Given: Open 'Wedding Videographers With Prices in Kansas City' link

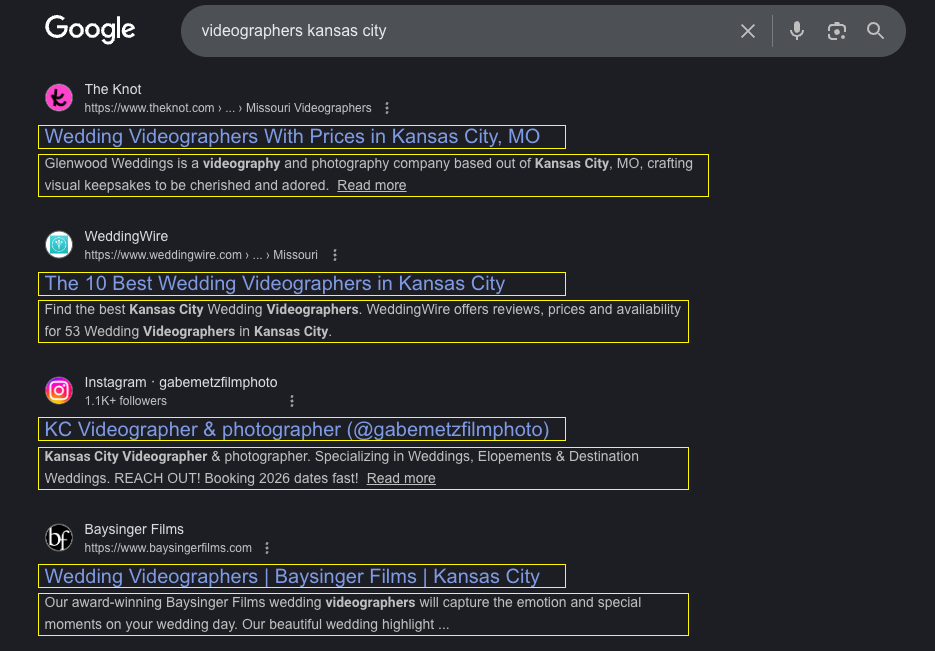Looking at the screenshot, I should tap(292, 136).
